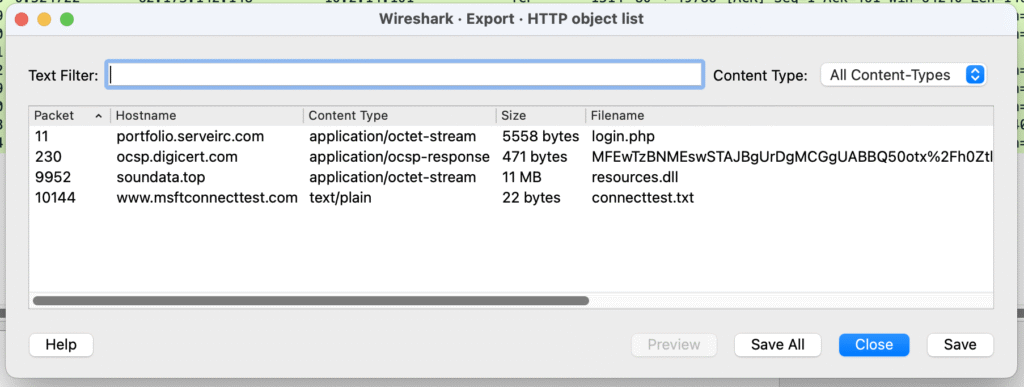Select hostname portfolio.serveirc.com
1024x387 pixels.
click(x=190, y=136)
